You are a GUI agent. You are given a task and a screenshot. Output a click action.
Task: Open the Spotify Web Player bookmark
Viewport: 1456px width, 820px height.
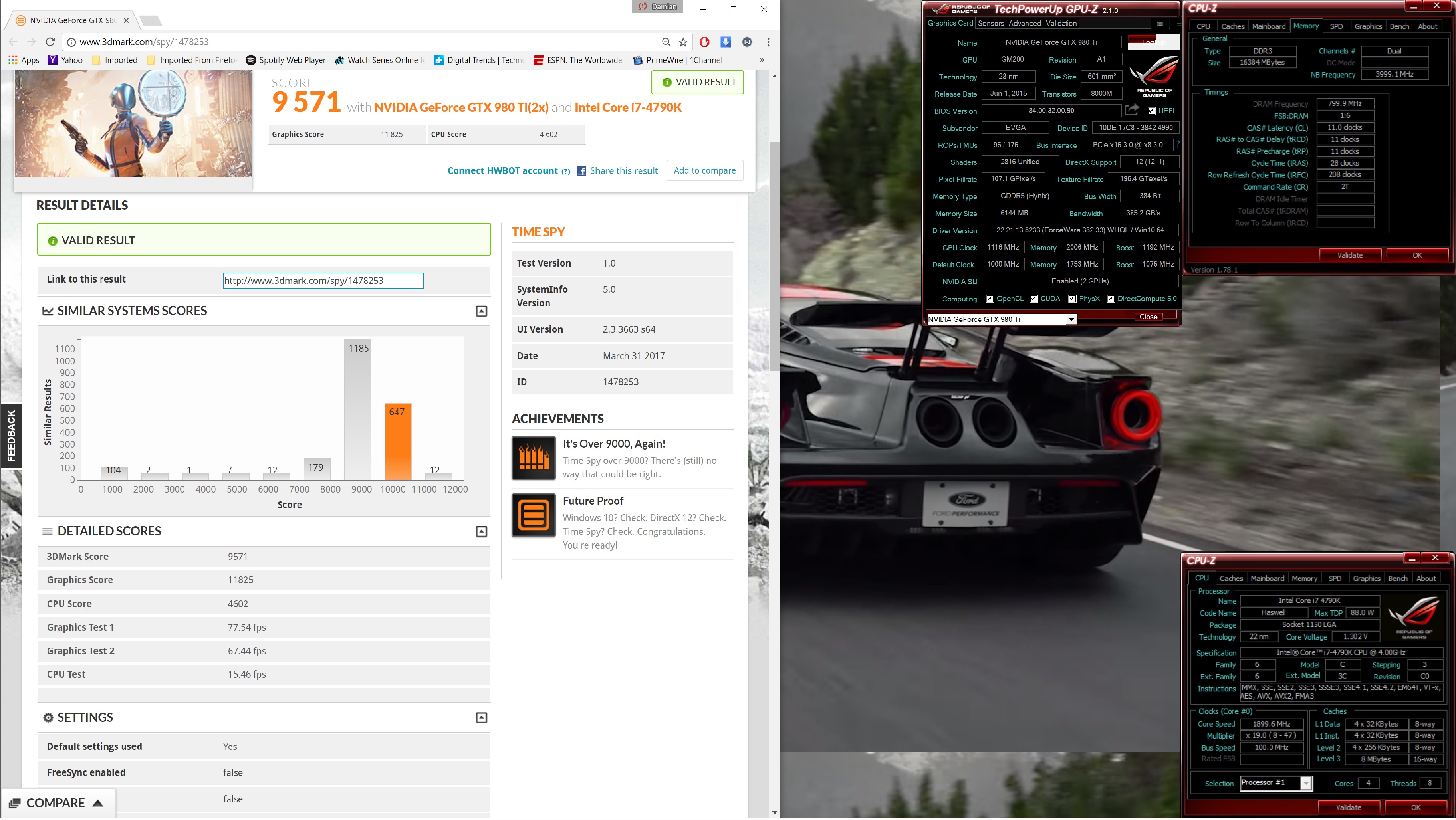coord(286,60)
